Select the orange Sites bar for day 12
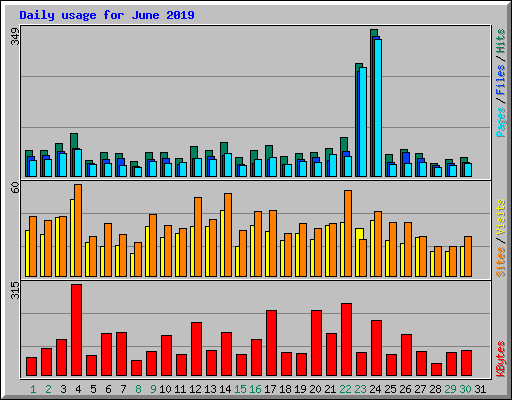Screen dimensions: 512x400 [198, 237]
